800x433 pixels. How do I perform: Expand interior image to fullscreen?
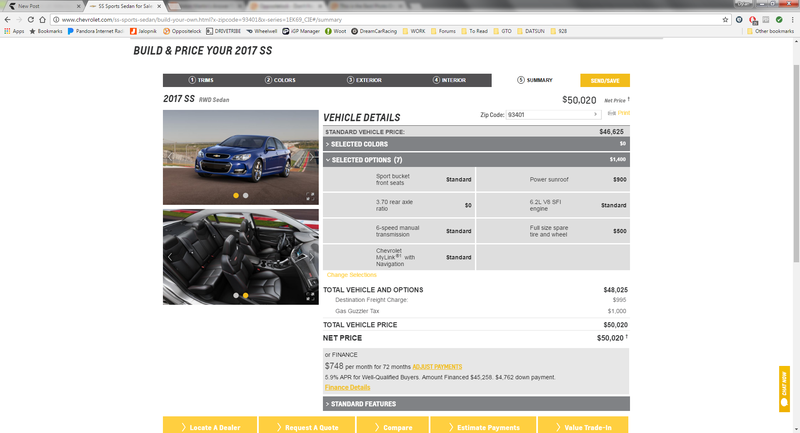pos(310,296)
